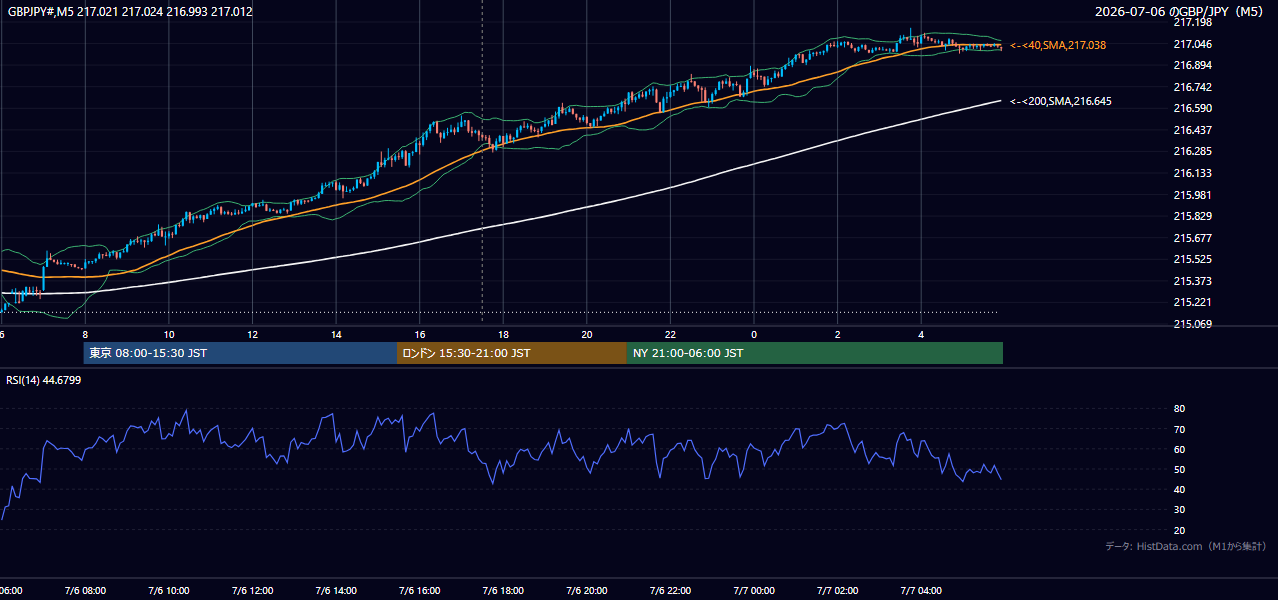Click the 7/7 04:00 time label
Image resolution: width=1278 pixels, height=600 pixels.
[921, 591]
